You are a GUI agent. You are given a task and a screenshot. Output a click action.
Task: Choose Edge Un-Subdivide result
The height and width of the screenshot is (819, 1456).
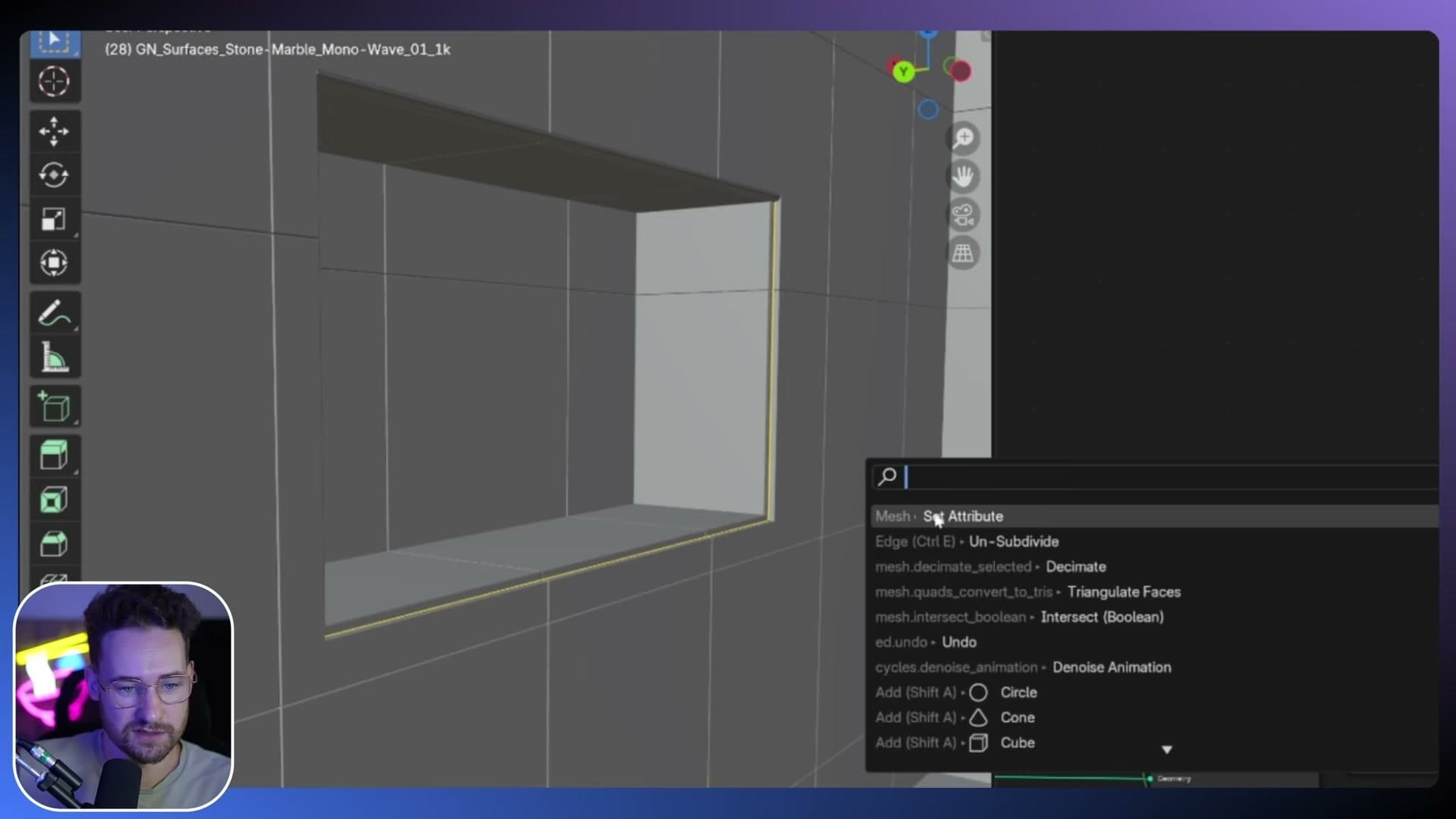(x=1155, y=541)
